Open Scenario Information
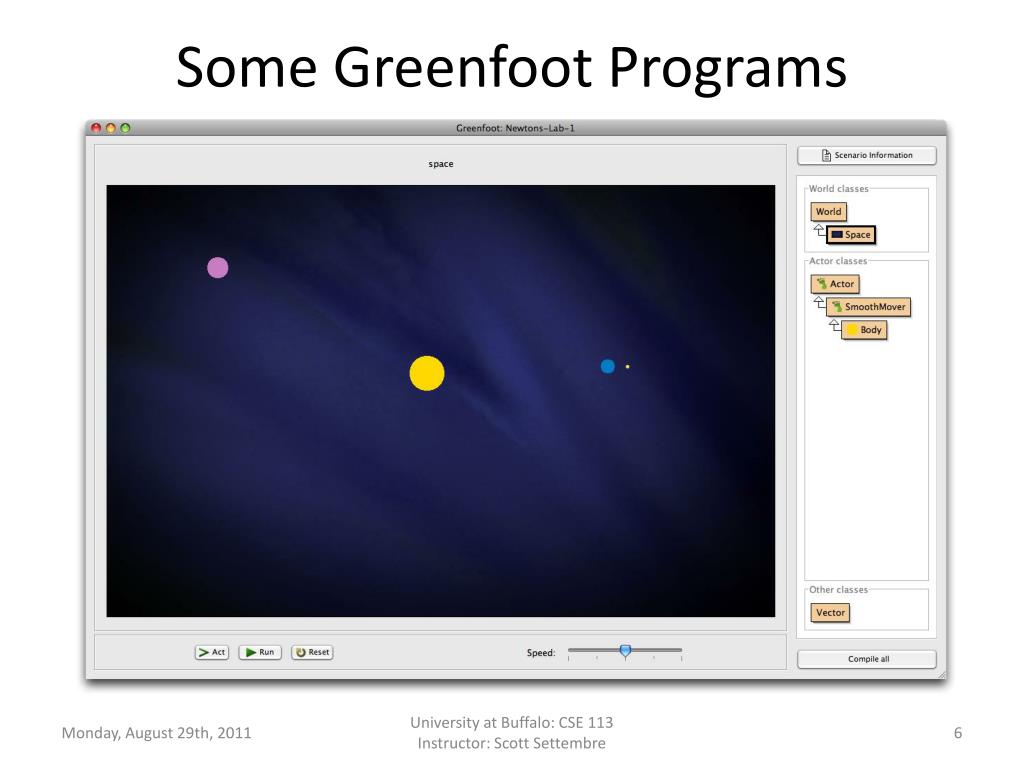1024x768 pixels. point(867,155)
